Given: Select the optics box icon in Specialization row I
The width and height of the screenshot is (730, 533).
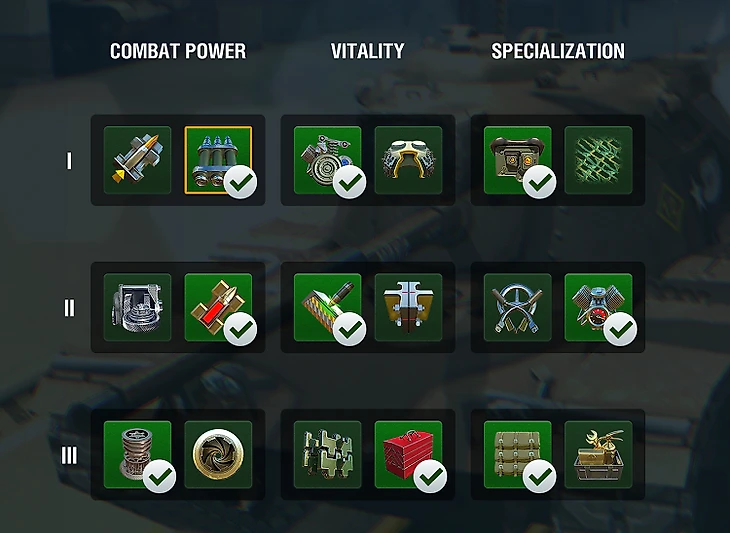Looking at the screenshot, I should (x=518, y=160).
